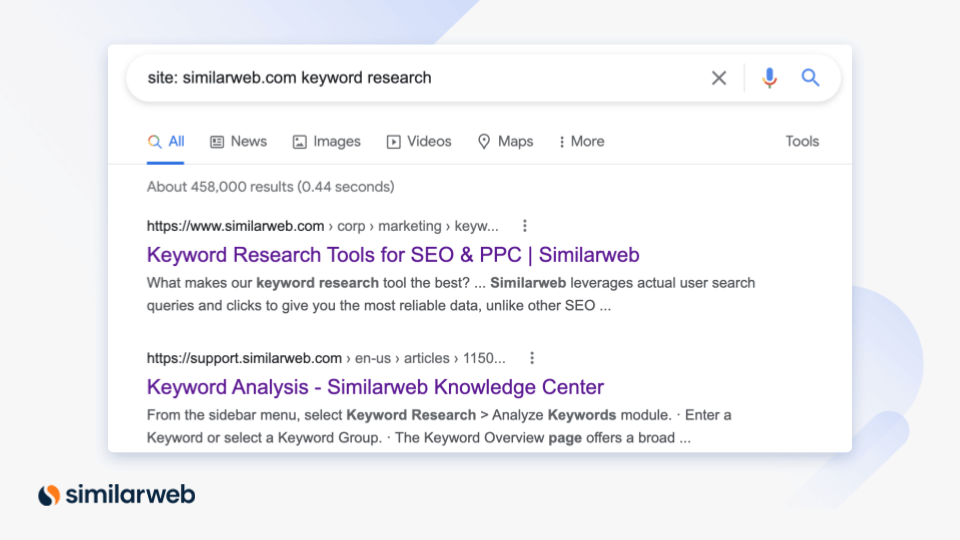Image resolution: width=960 pixels, height=540 pixels.
Task: Clear the search query with the X icon
Action: [719, 78]
